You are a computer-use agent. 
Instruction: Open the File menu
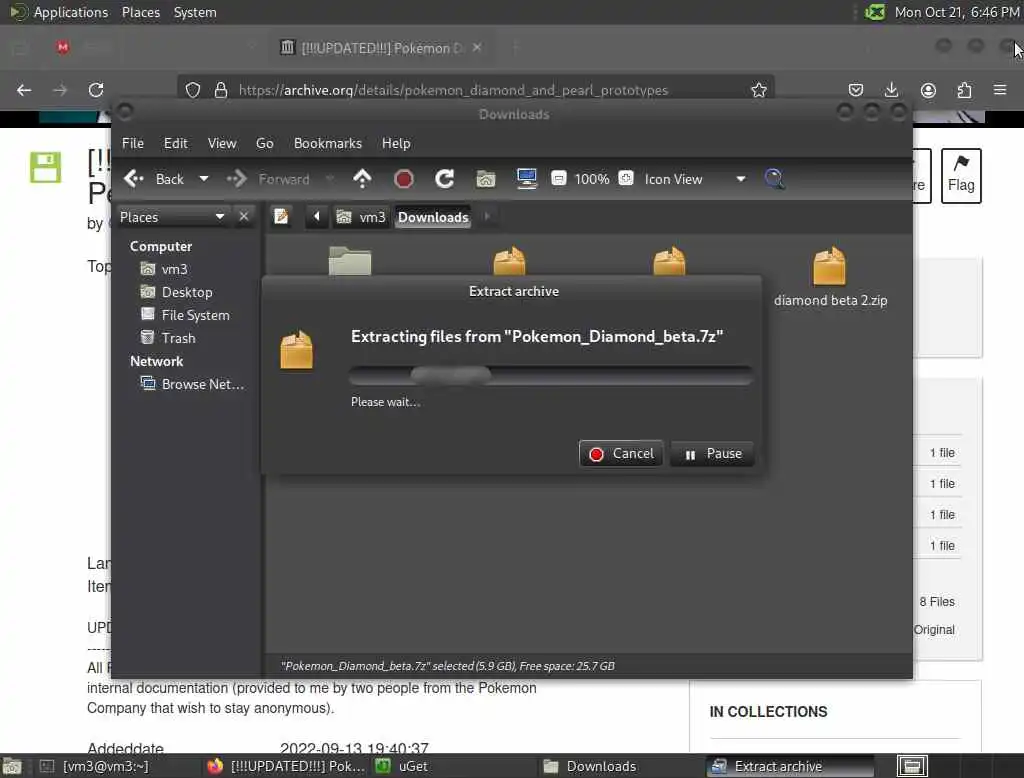[x=133, y=143]
